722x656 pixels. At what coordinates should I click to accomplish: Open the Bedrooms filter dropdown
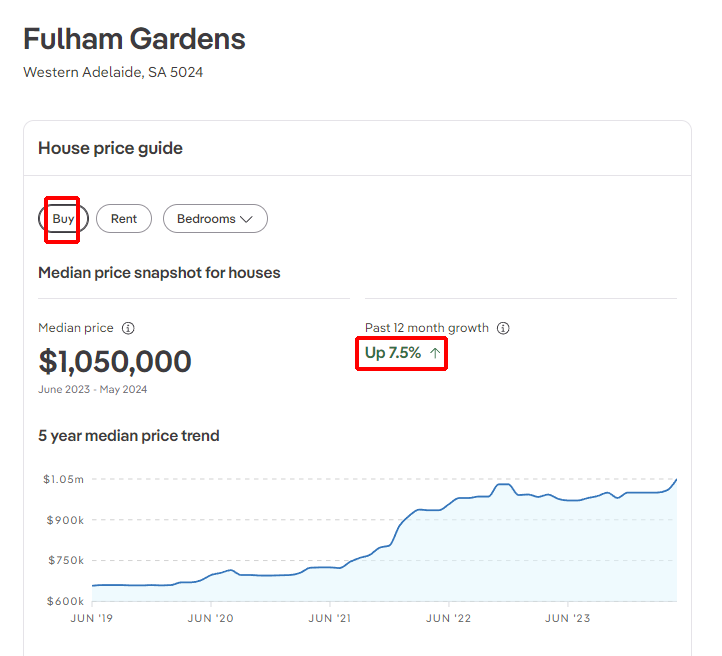click(215, 219)
